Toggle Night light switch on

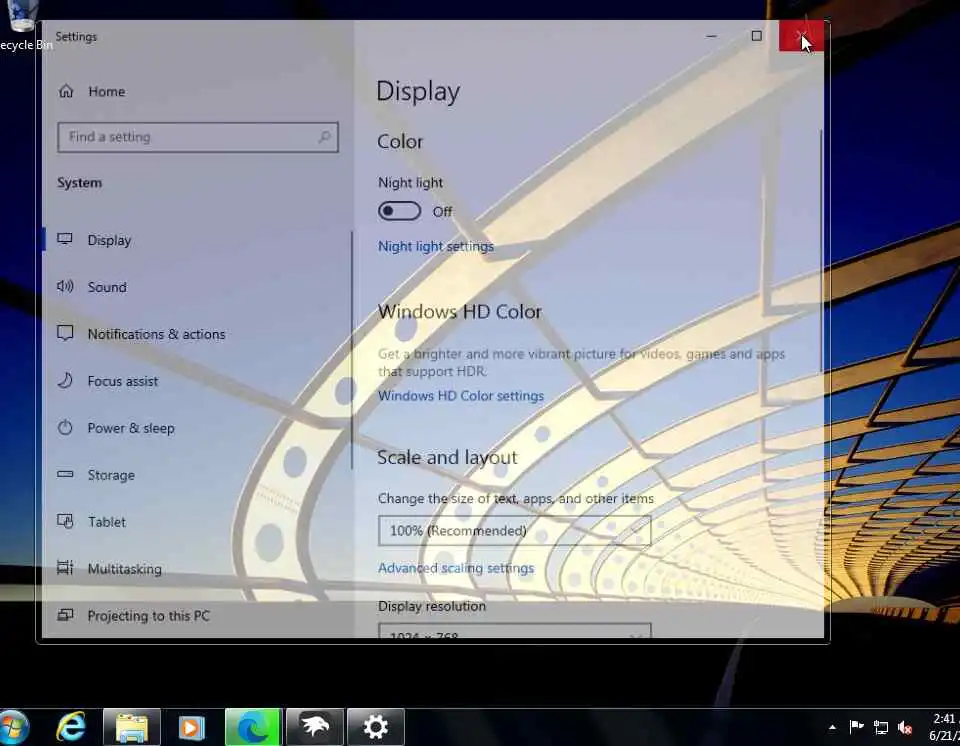[399, 211]
